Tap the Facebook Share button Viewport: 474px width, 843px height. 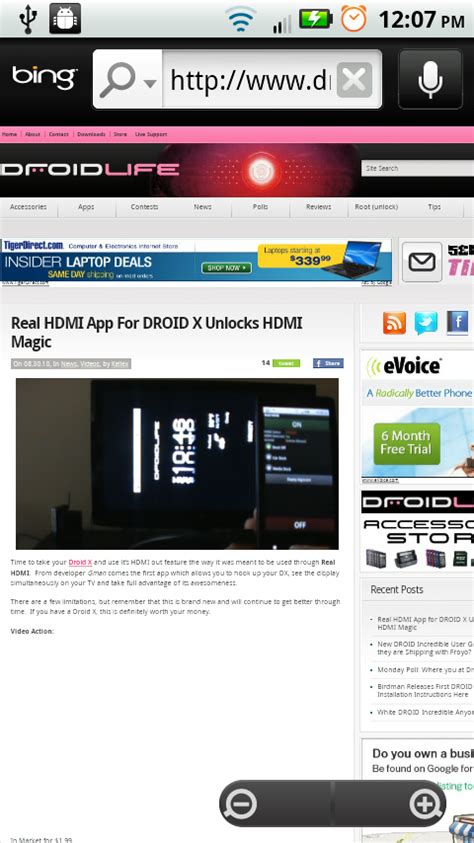pos(328,363)
